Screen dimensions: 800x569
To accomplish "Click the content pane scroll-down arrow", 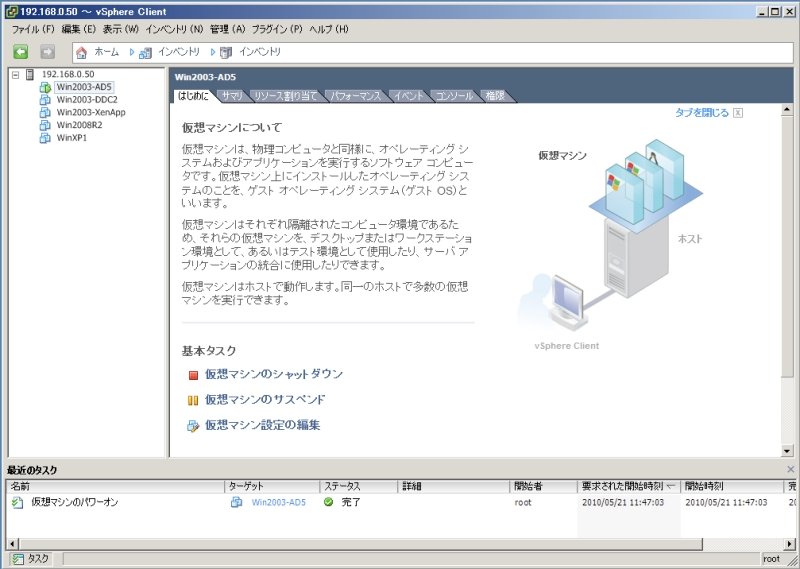I will click(786, 451).
